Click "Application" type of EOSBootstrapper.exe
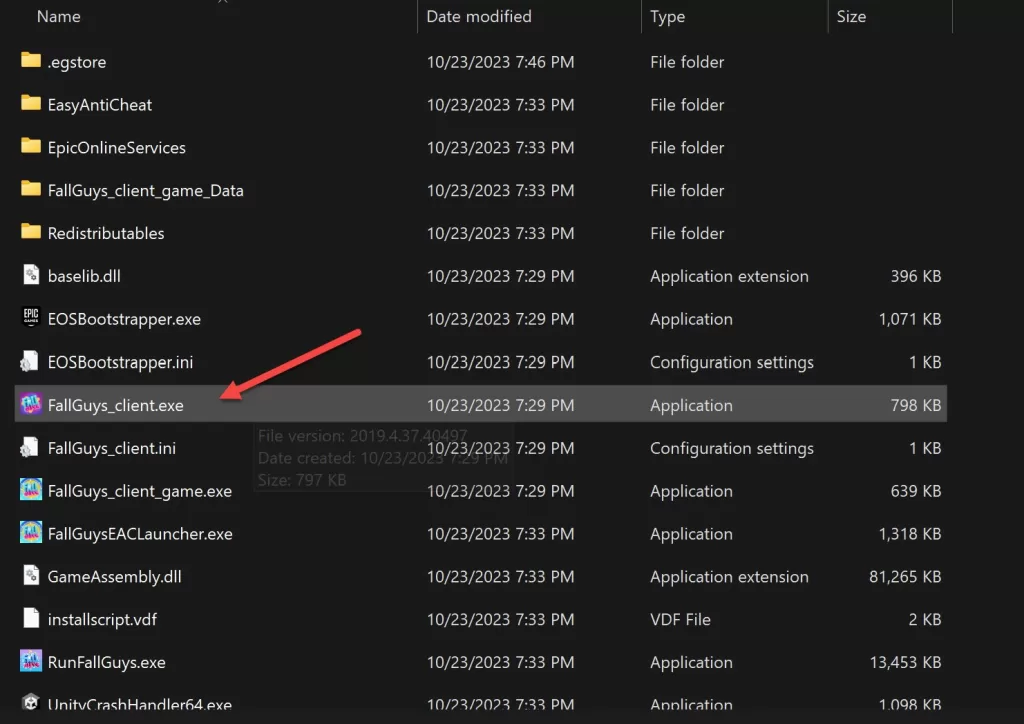Screen dimensions: 1024x724 (x=691, y=319)
